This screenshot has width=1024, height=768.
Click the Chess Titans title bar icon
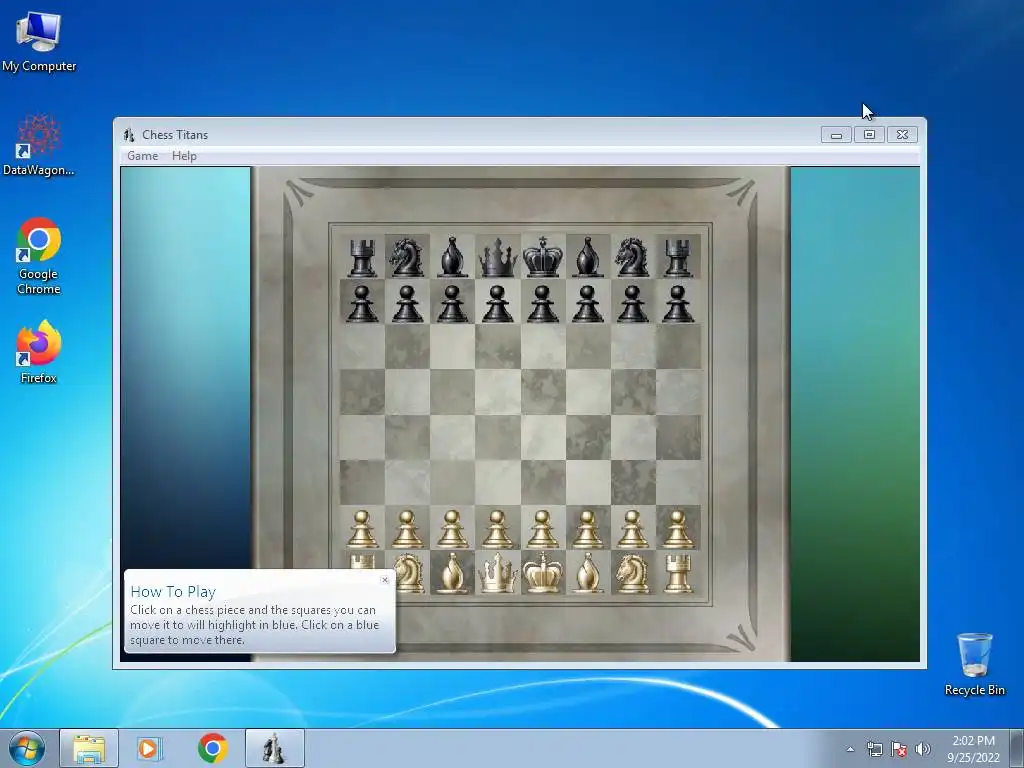click(129, 135)
